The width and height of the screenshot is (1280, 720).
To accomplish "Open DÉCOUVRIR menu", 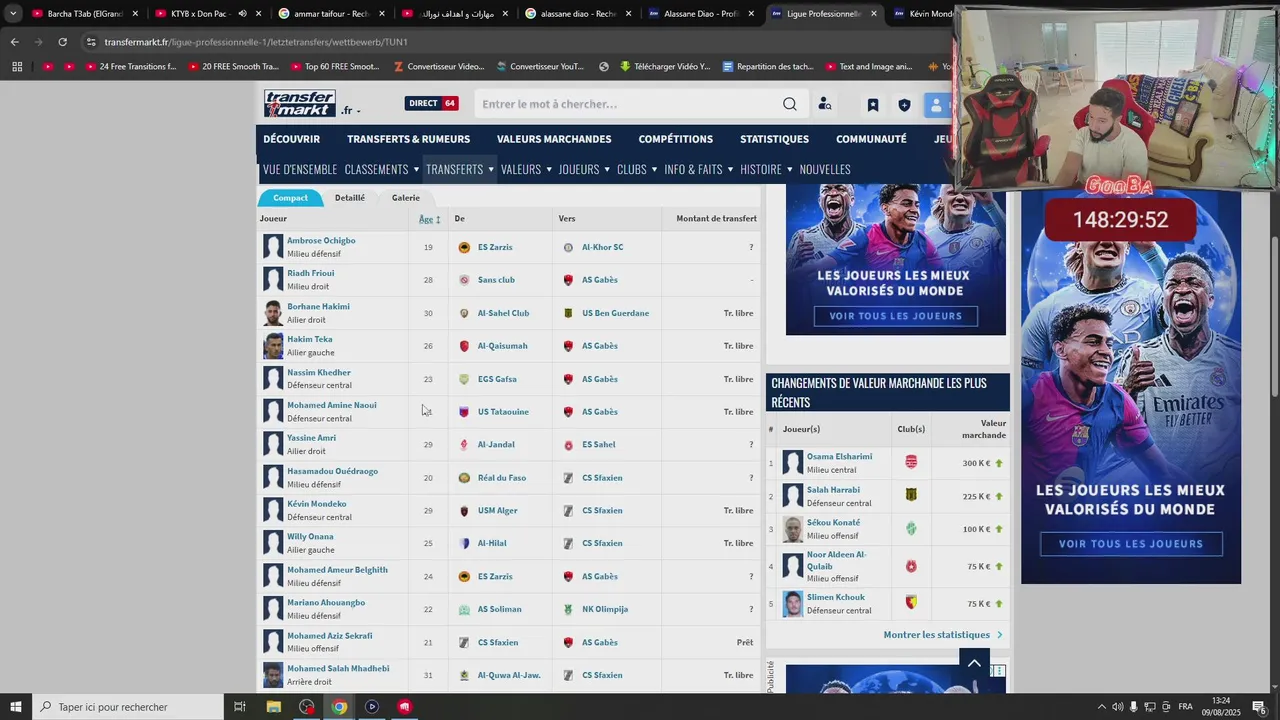I will click(x=291, y=139).
